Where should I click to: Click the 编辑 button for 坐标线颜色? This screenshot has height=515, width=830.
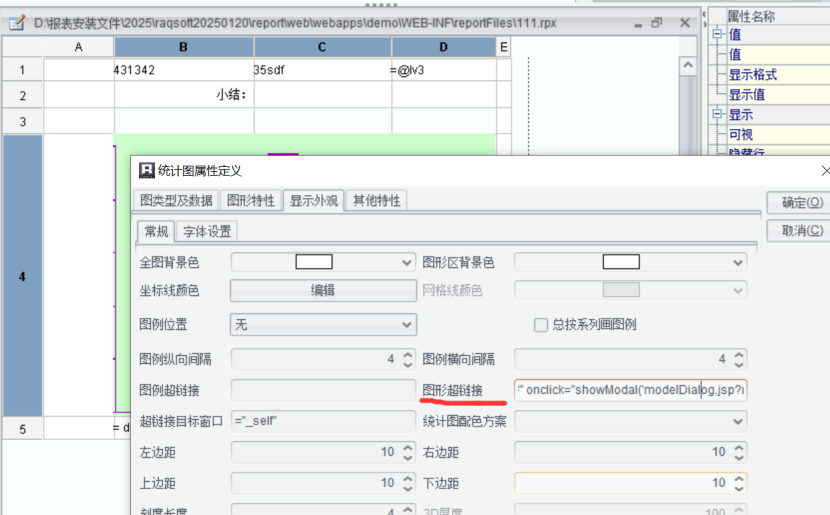pyautogui.click(x=323, y=290)
